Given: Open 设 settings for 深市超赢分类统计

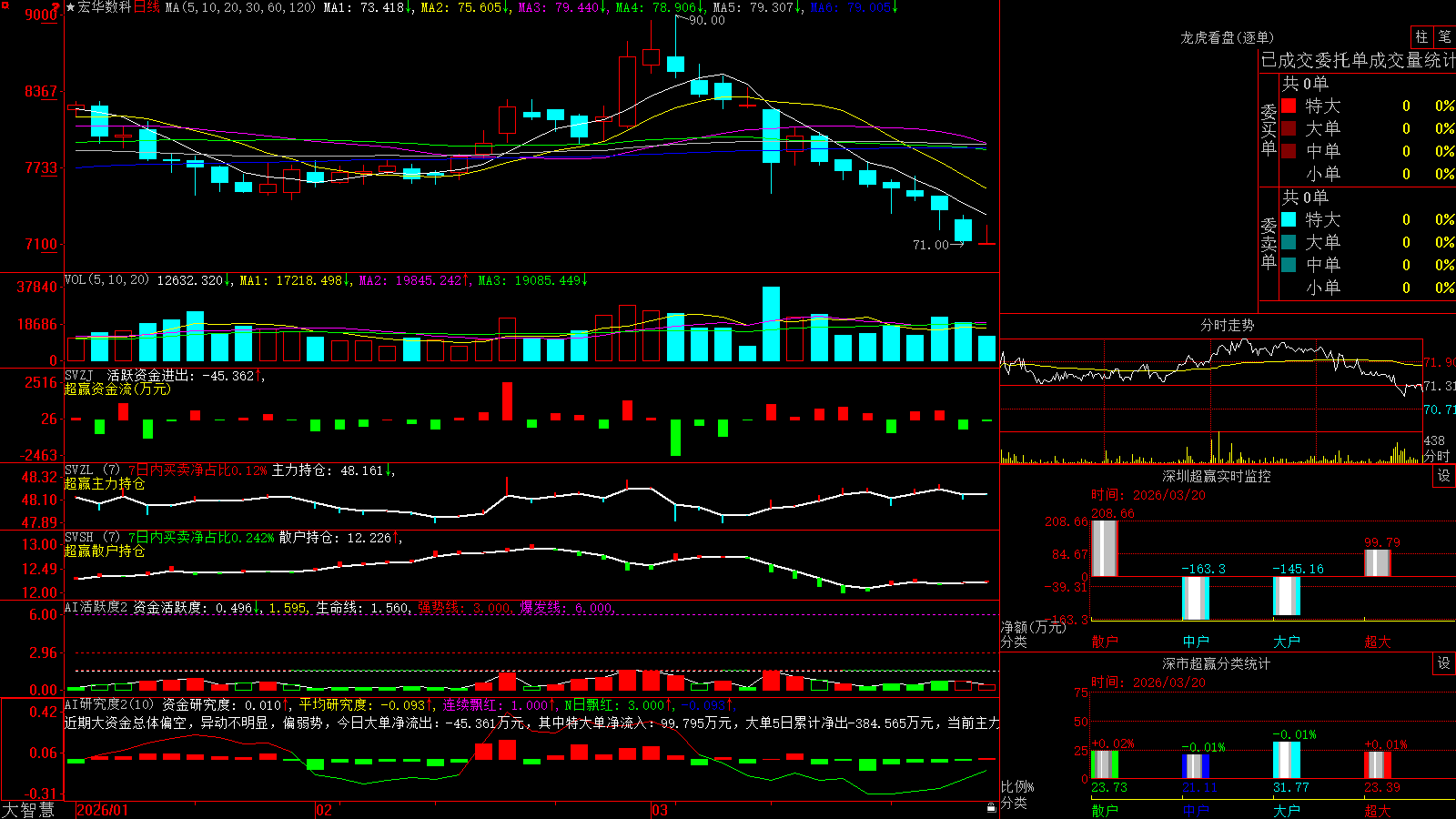Looking at the screenshot, I should 1444,663.
